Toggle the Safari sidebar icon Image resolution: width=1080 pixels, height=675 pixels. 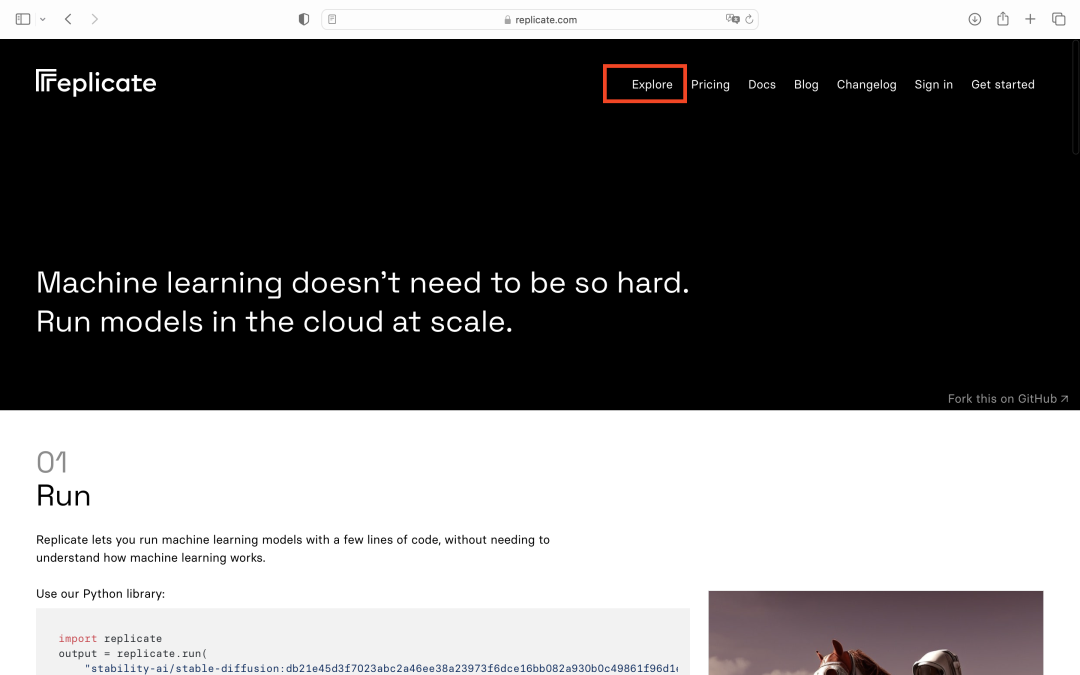pyautogui.click(x=23, y=19)
